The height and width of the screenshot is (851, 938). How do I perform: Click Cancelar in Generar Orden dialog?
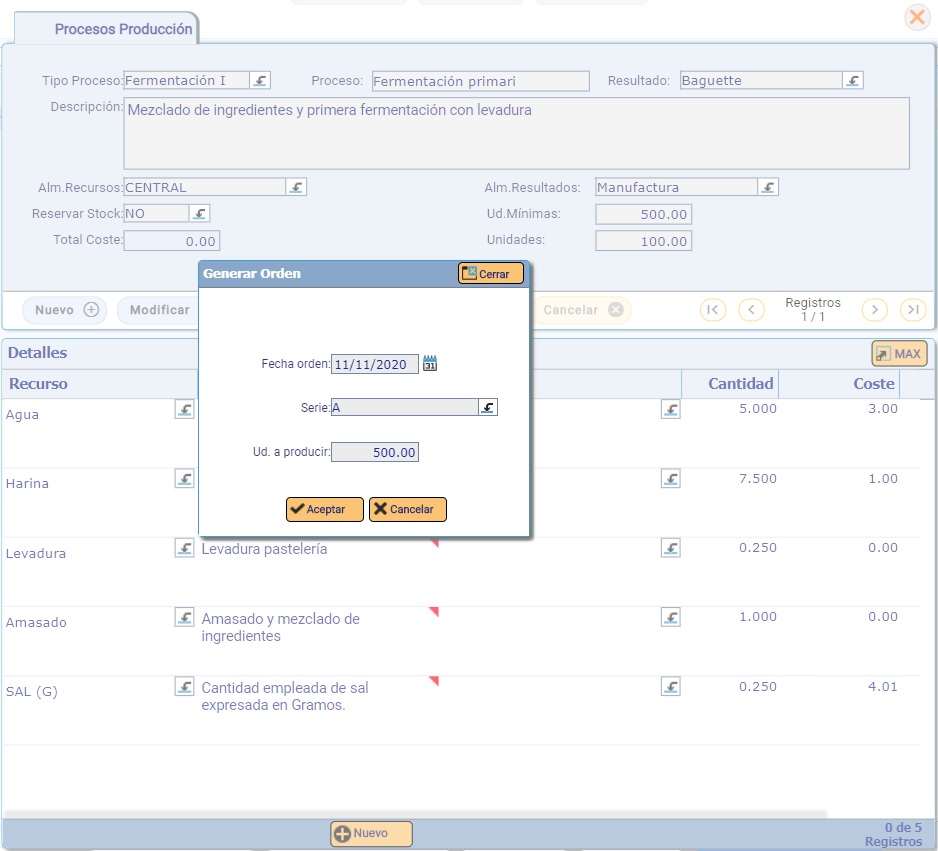point(407,510)
